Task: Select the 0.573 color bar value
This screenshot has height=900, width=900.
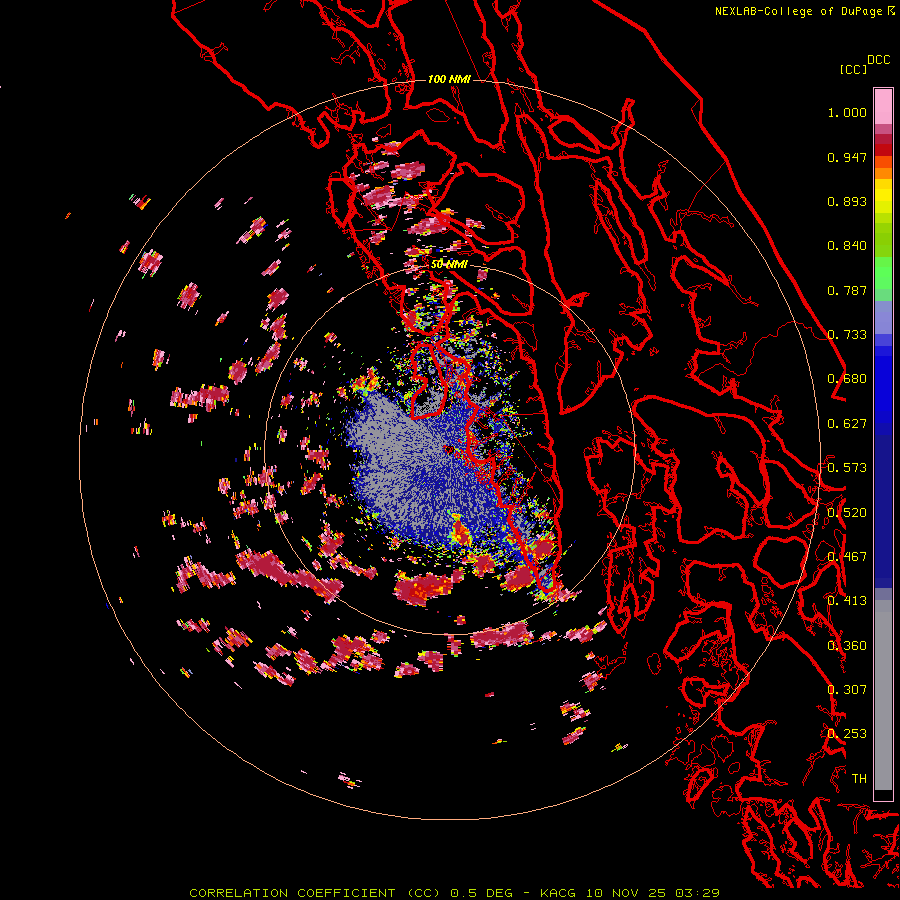Action: (x=847, y=468)
